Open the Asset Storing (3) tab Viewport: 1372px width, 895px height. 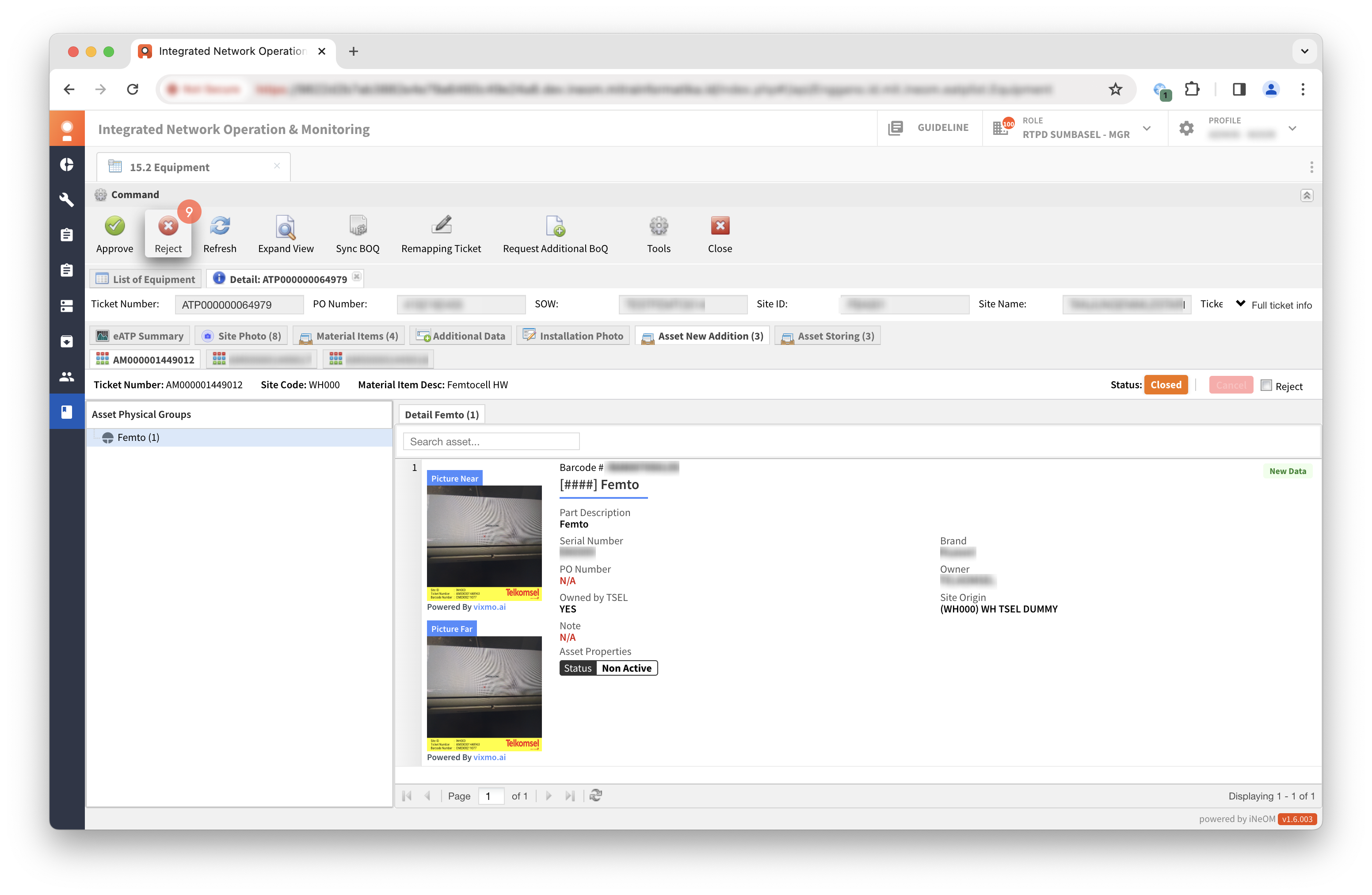click(827, 336)
